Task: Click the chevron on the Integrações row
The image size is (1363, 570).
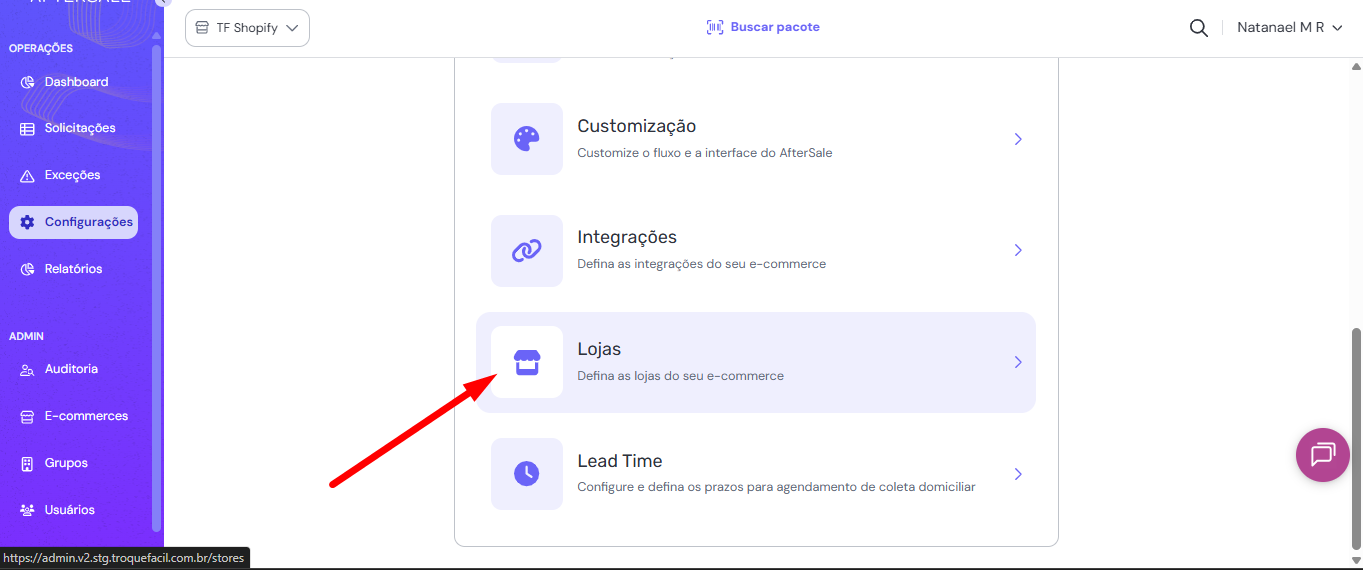Action: coord(1018,251)
